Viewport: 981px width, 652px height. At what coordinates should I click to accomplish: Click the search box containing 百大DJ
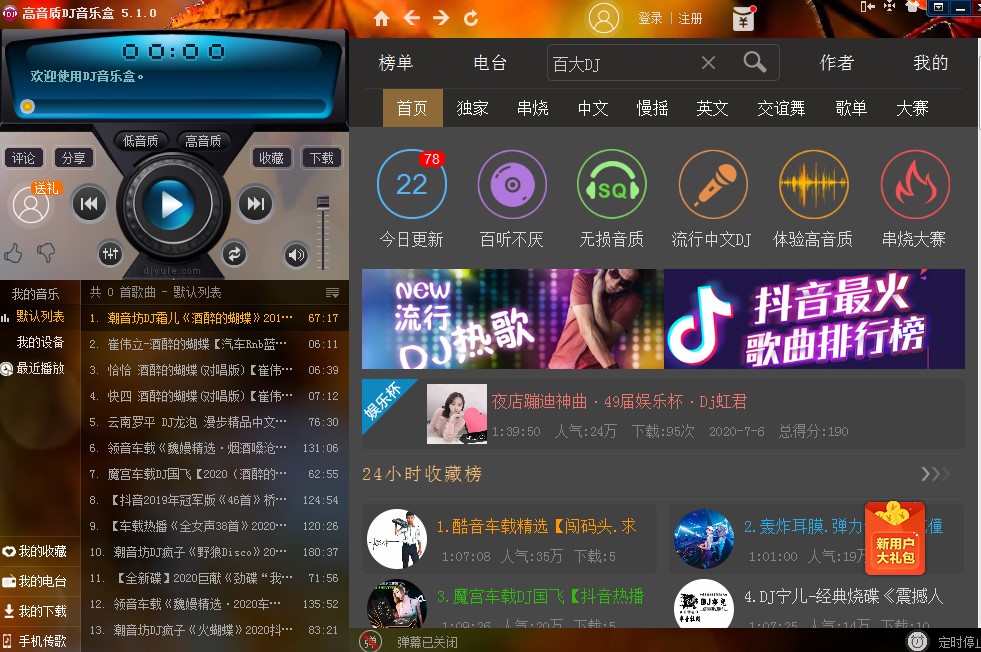[x=620, y=62]
